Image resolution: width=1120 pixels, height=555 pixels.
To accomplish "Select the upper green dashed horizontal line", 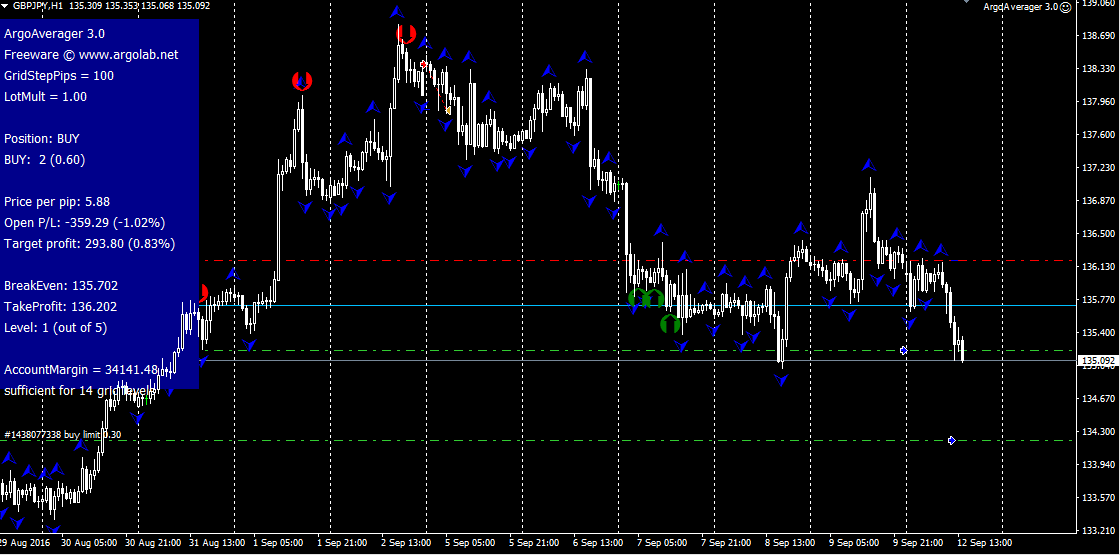I will (639, 351).
